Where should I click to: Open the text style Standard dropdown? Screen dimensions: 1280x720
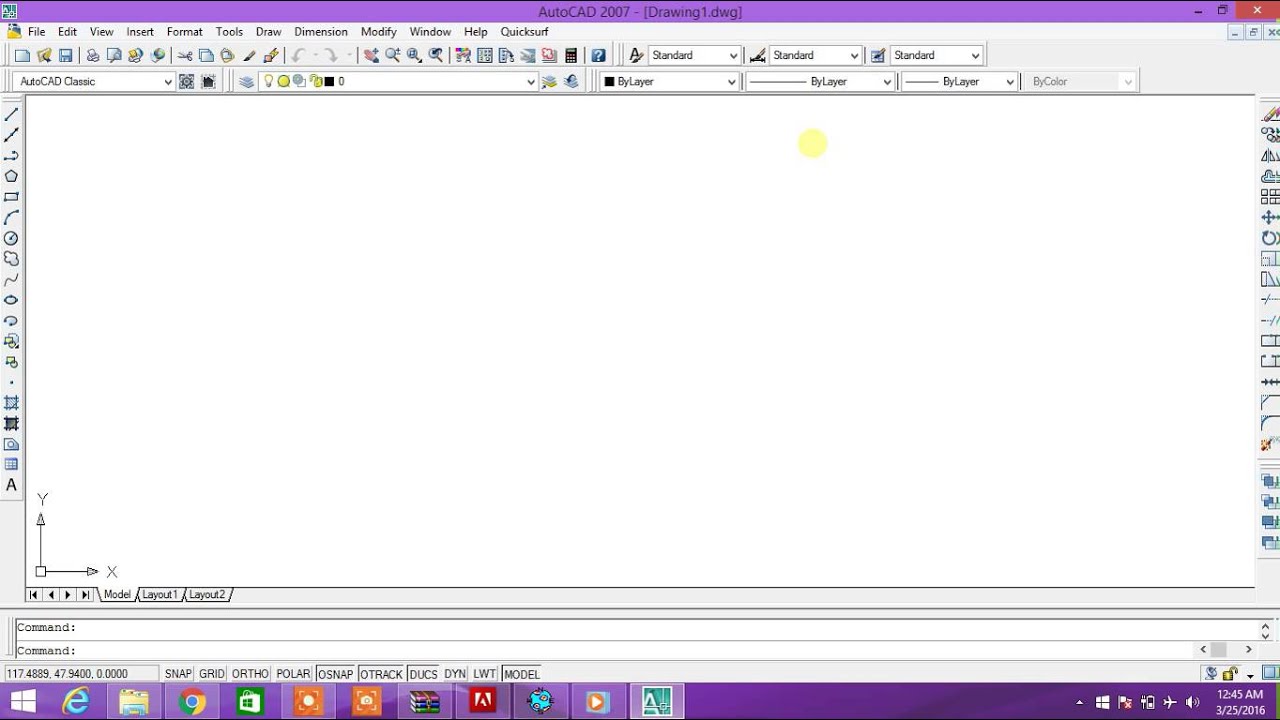click(x=734, y=56)
